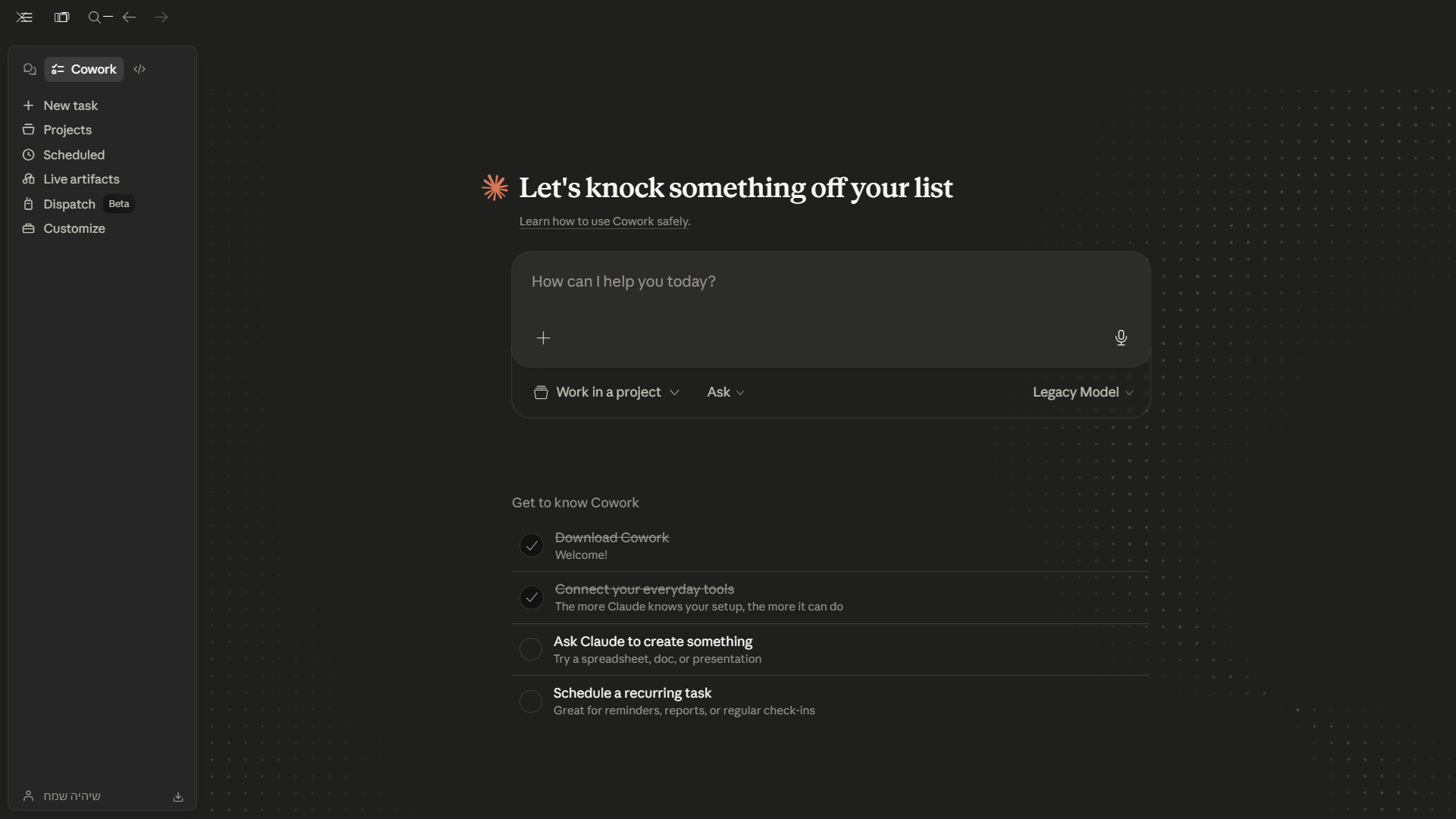Uncheck the Download Cowork checklist circle
Viewport: 1456px width, 819px height.
coord(532,545)
